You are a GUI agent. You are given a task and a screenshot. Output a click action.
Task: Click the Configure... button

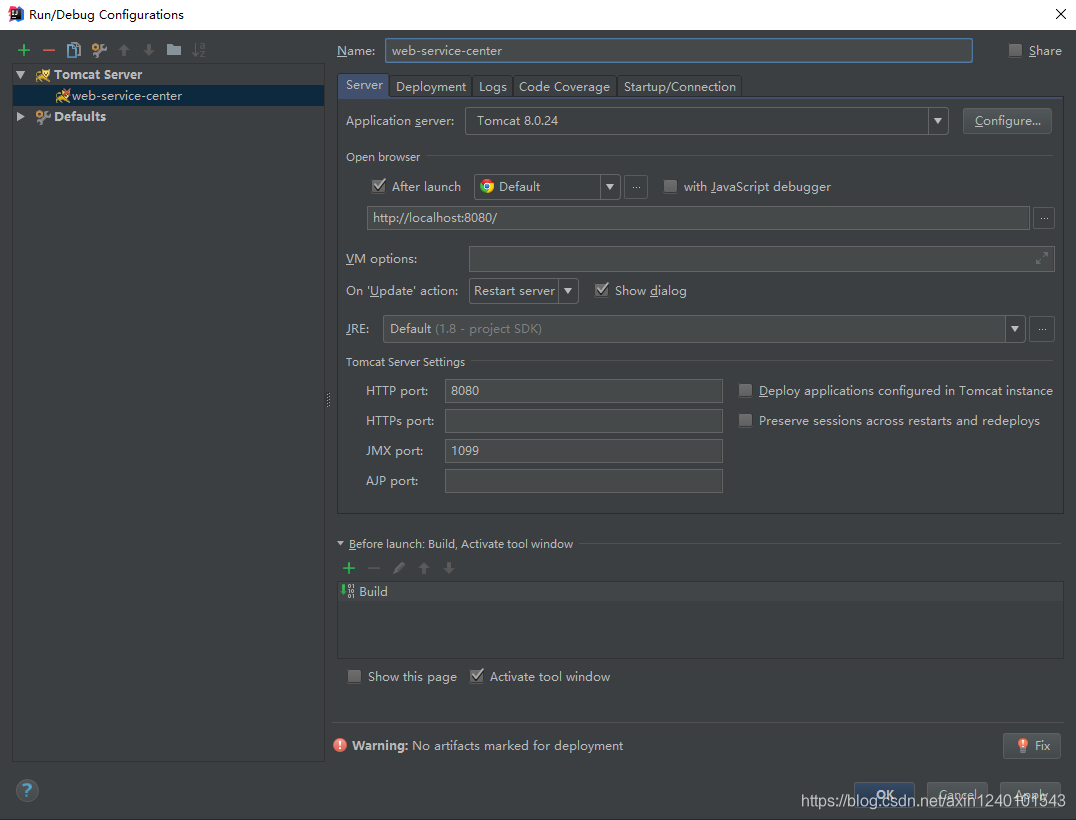click(x=1007, y=121)
